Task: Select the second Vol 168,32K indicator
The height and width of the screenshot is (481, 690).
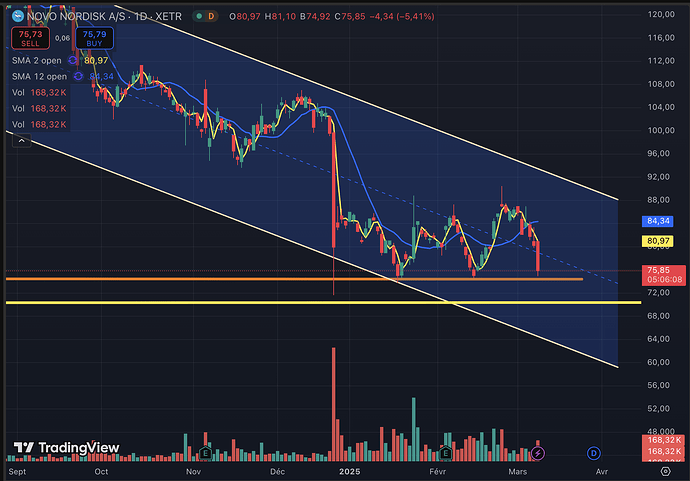Action: (39, 108)
